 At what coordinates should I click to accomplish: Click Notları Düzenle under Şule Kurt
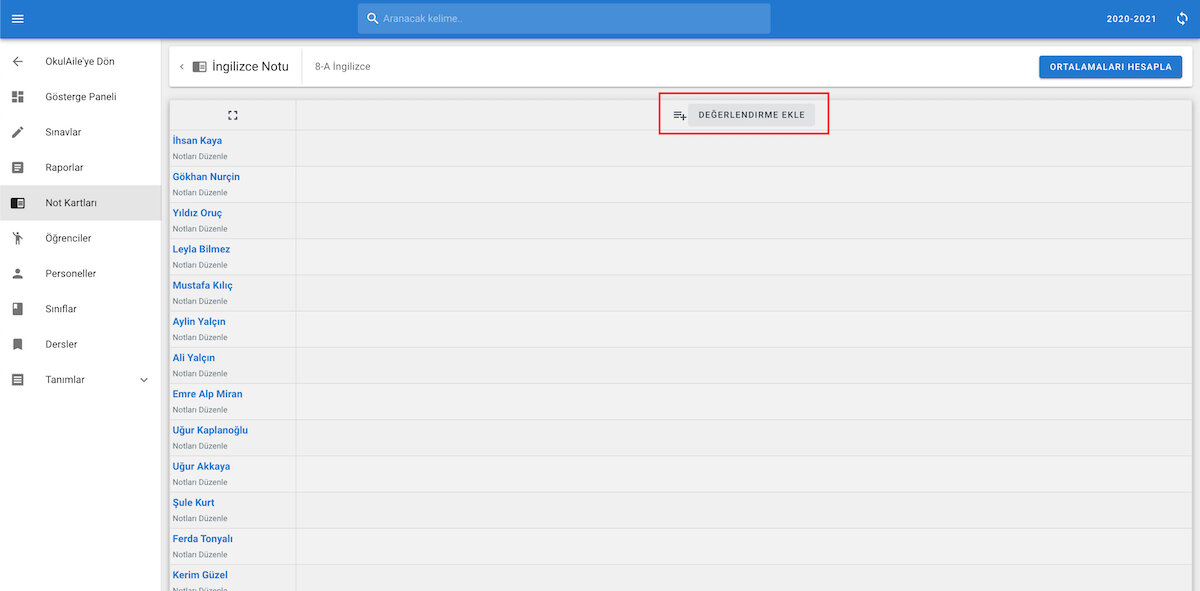pos(200,518)
